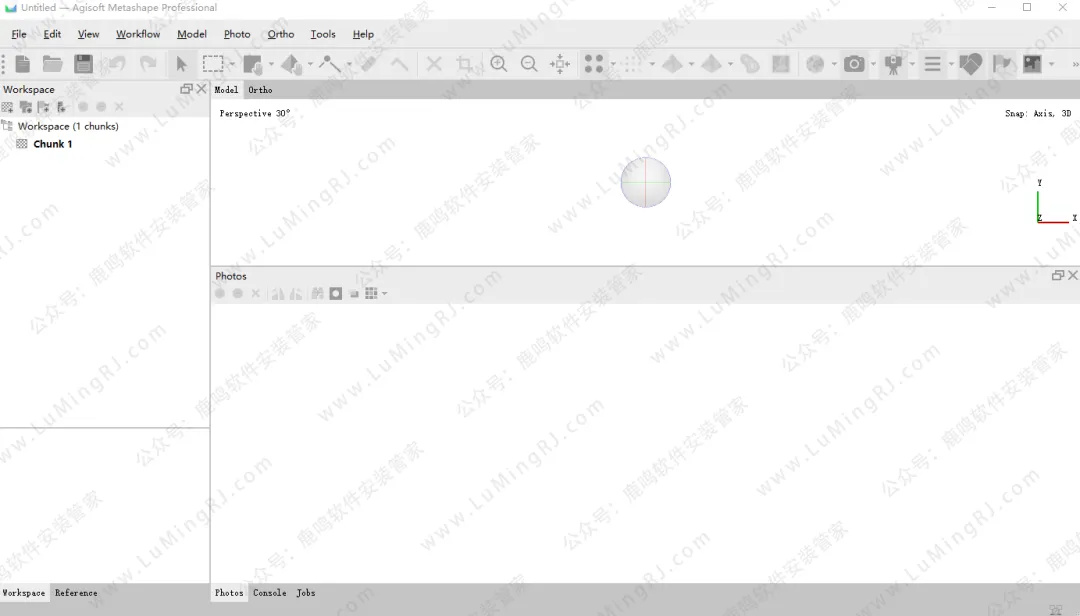The image size is (1080, 616).
Task: Show tie points with the four-dot icon
Action: tap(594, 64)
